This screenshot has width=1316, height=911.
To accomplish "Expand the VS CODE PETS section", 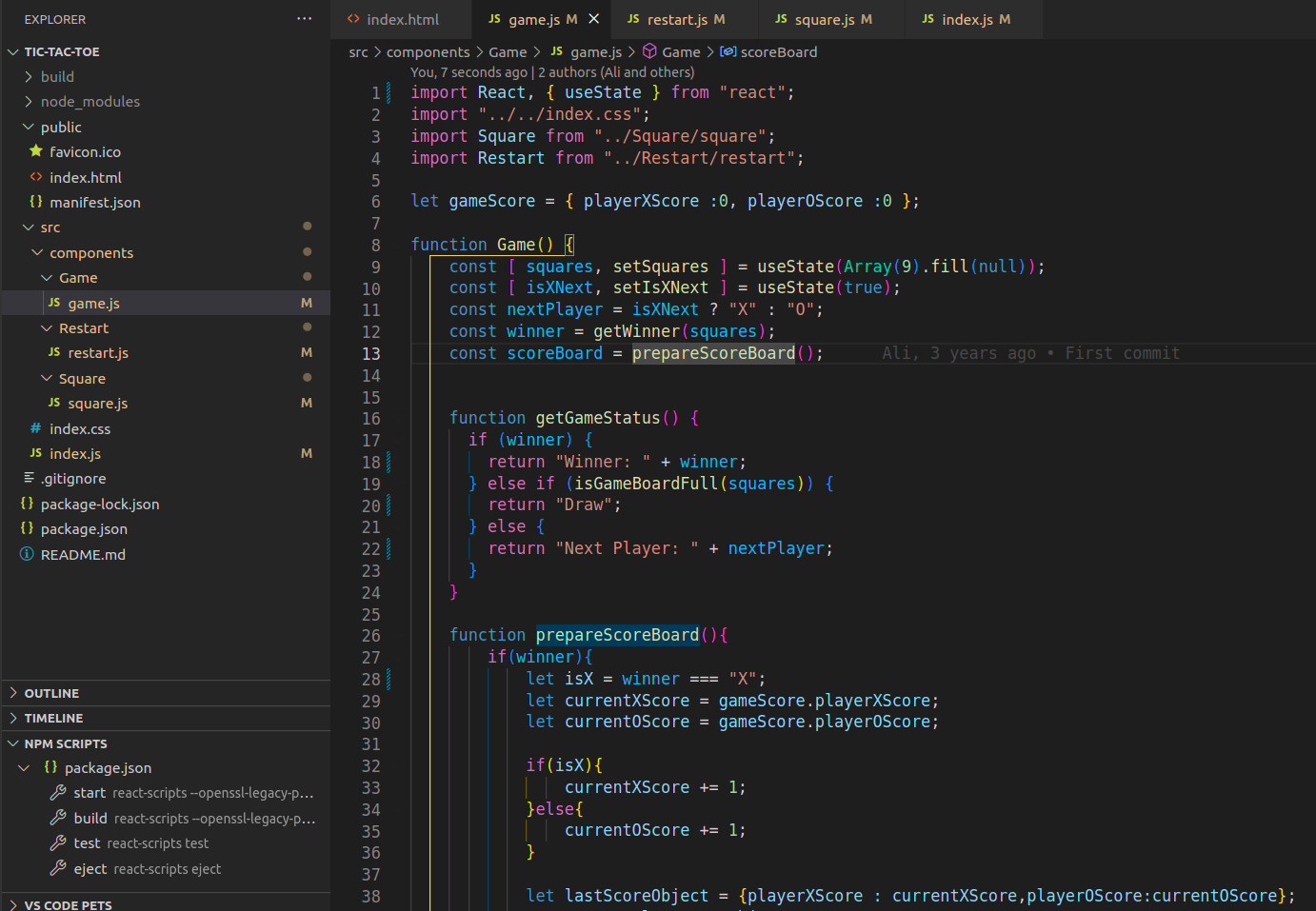I will (166, 904).
